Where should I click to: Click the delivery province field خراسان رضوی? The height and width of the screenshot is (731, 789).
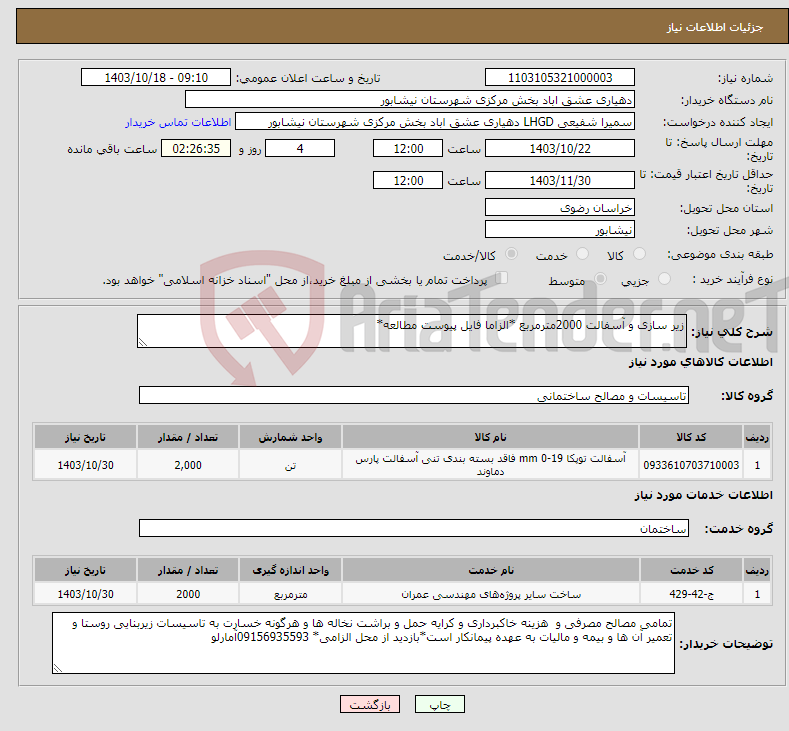(x=560, y=207)
